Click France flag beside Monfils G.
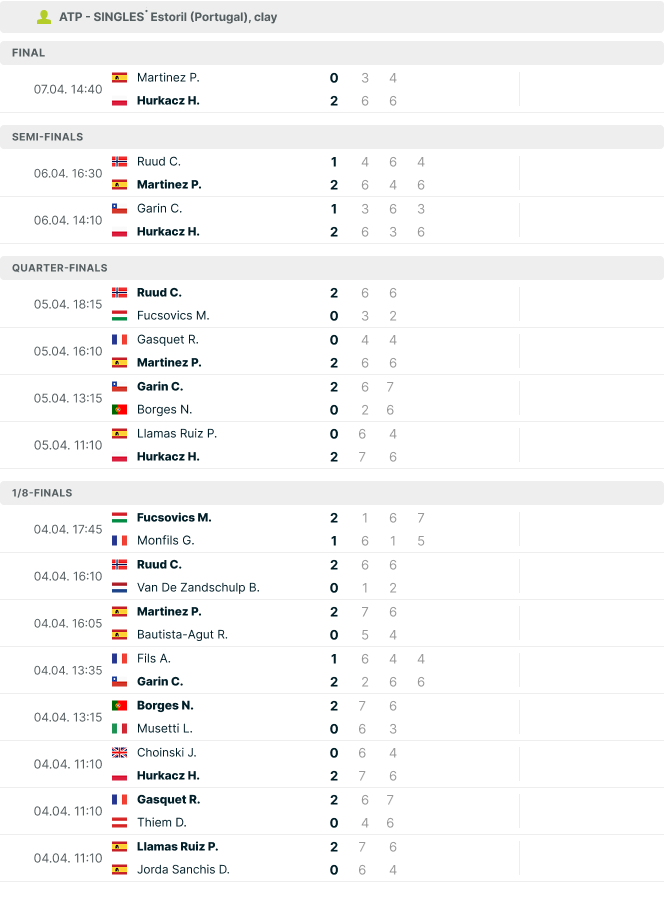Viewport: 664px width, 916px height. pyautogui.click(x=120, y=541)
